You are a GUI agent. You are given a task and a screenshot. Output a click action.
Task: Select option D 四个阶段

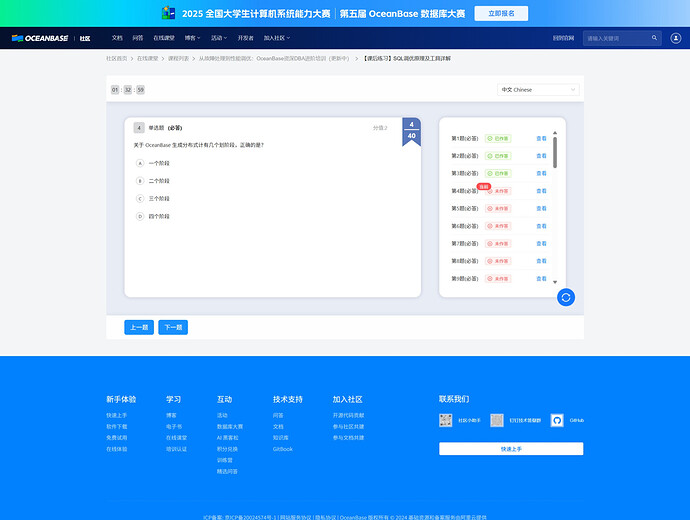[x=153, y=216]
